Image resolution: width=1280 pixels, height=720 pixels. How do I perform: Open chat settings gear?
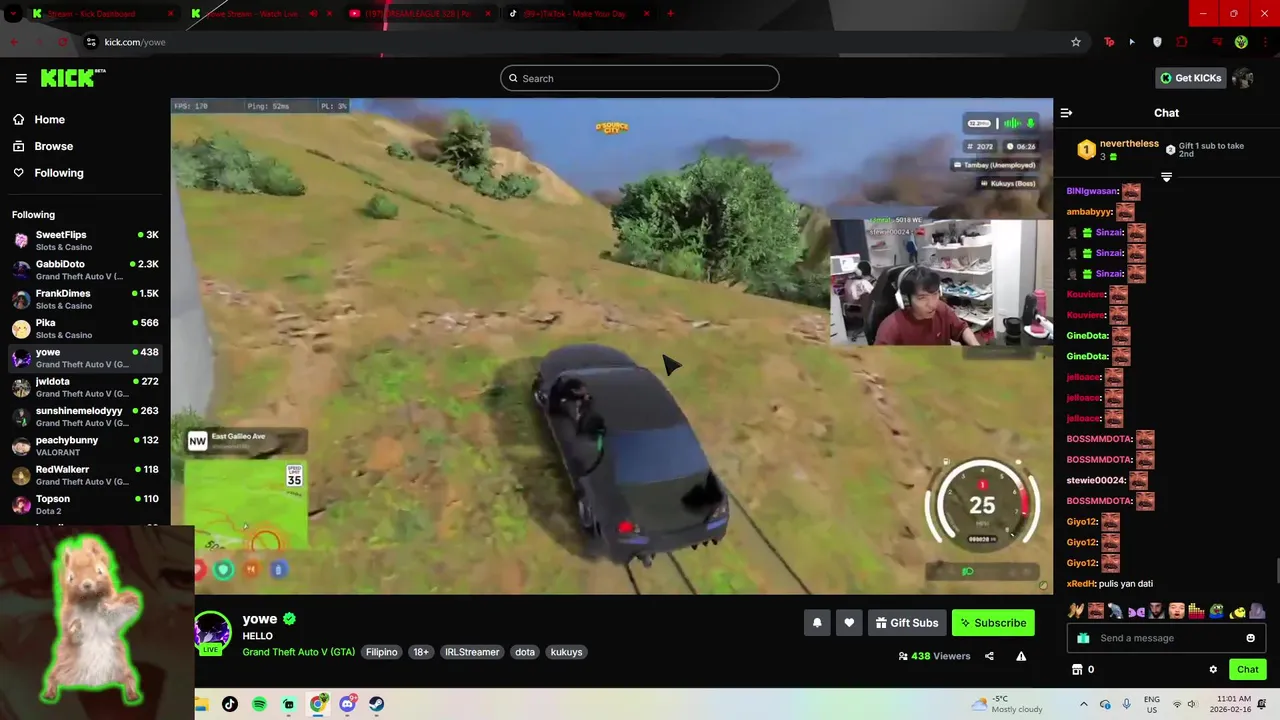click(x=1213, y=669)
